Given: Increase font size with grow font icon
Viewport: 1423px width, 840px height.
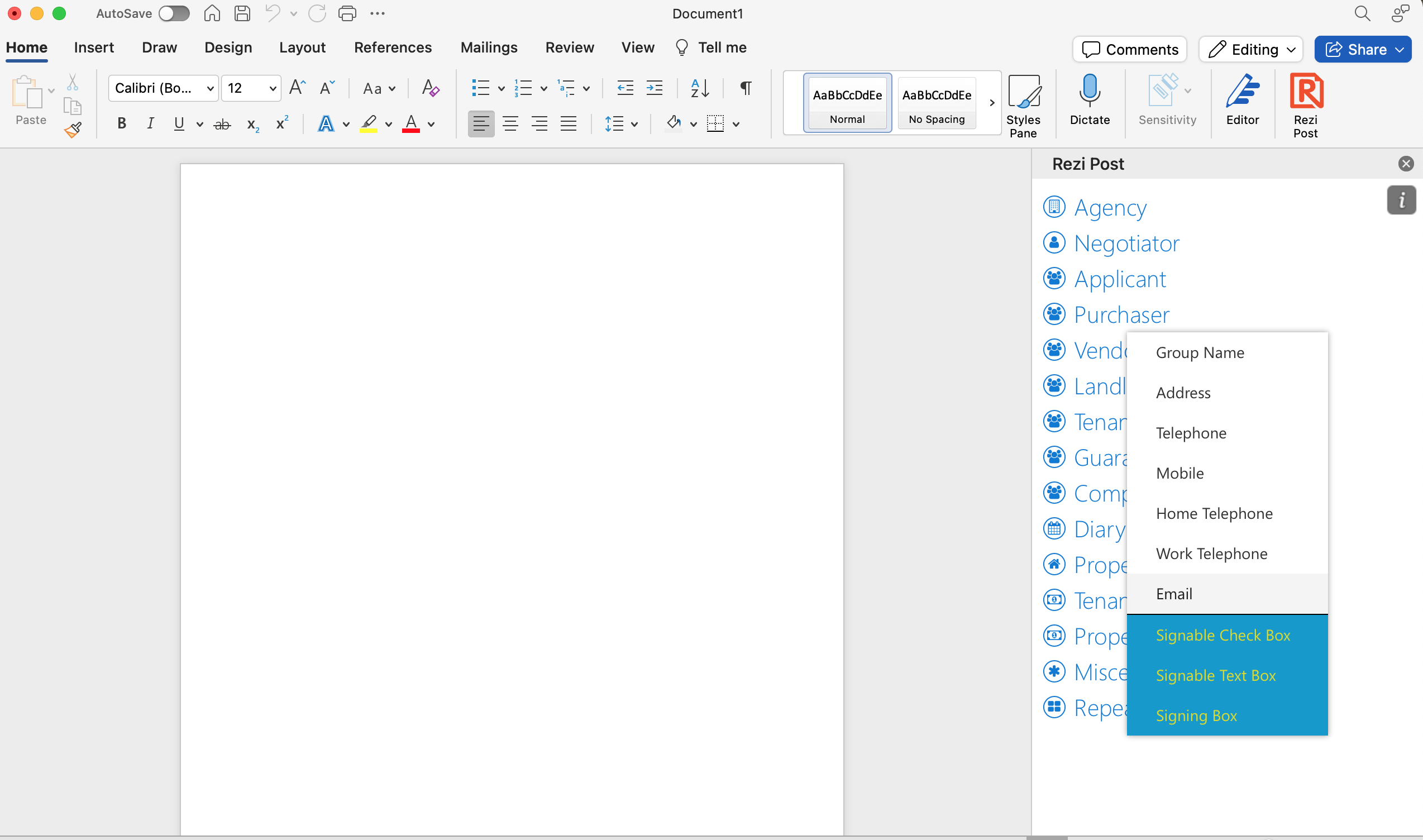Looking at the screenshot, I should [297, 88].
